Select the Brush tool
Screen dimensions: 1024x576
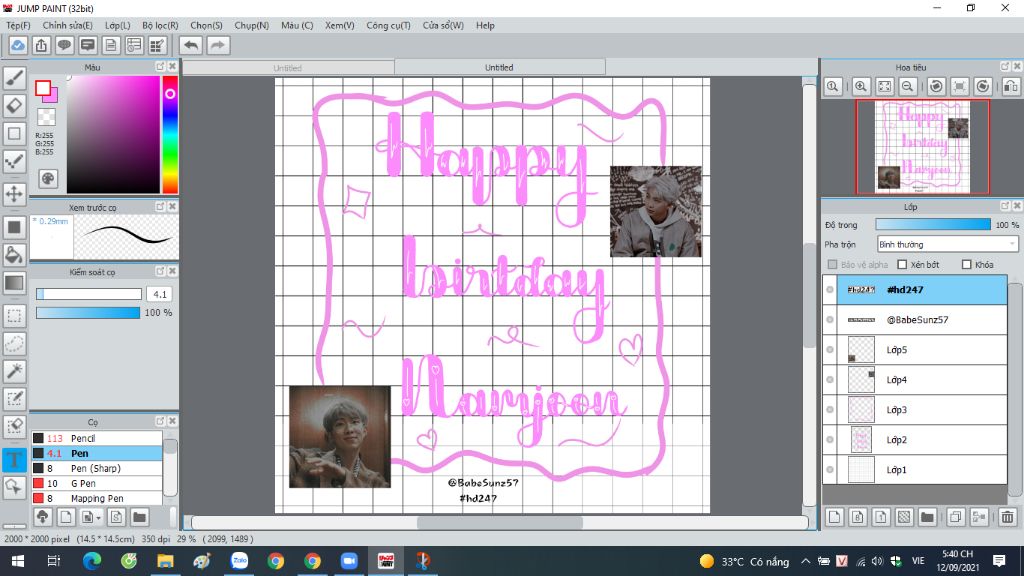(14, 78)
